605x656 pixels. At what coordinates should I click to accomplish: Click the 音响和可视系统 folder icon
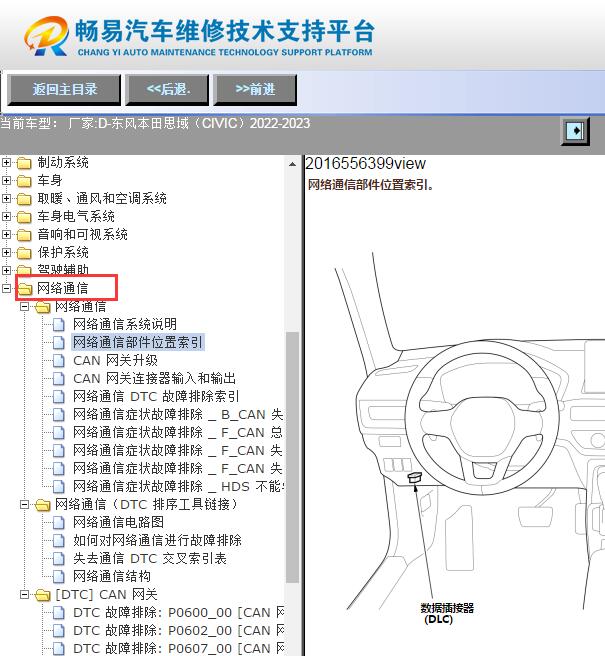click(24, 235)
